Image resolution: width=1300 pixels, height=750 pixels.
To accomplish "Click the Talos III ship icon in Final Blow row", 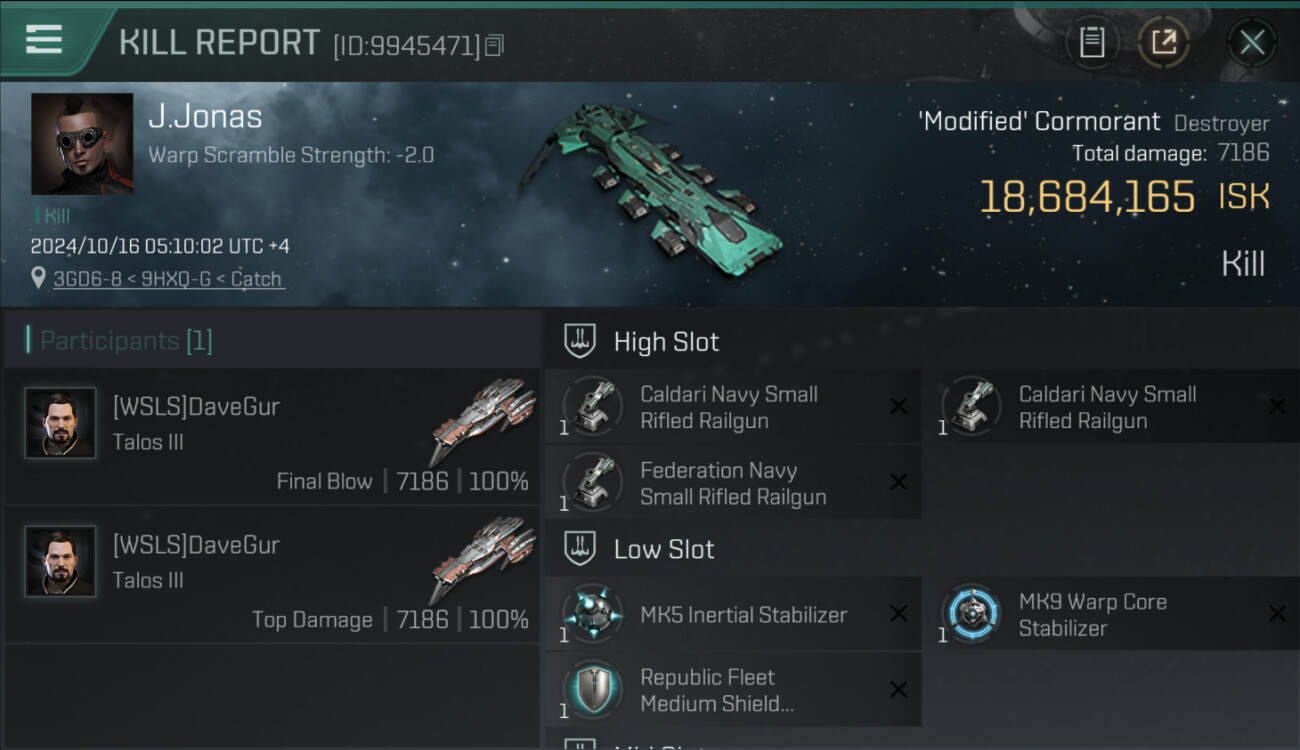I will click(x=482, y=418).
